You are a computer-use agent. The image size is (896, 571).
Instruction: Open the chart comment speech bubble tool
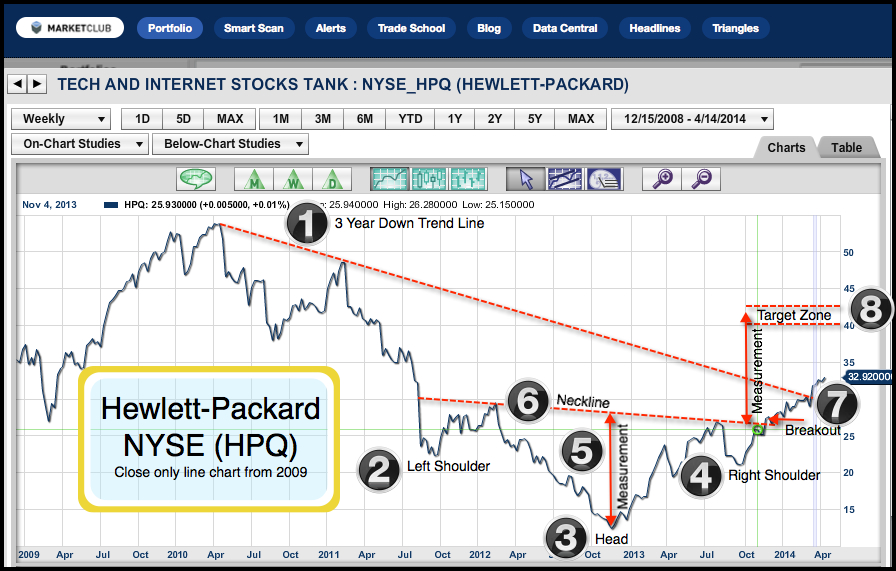point(196,179)
